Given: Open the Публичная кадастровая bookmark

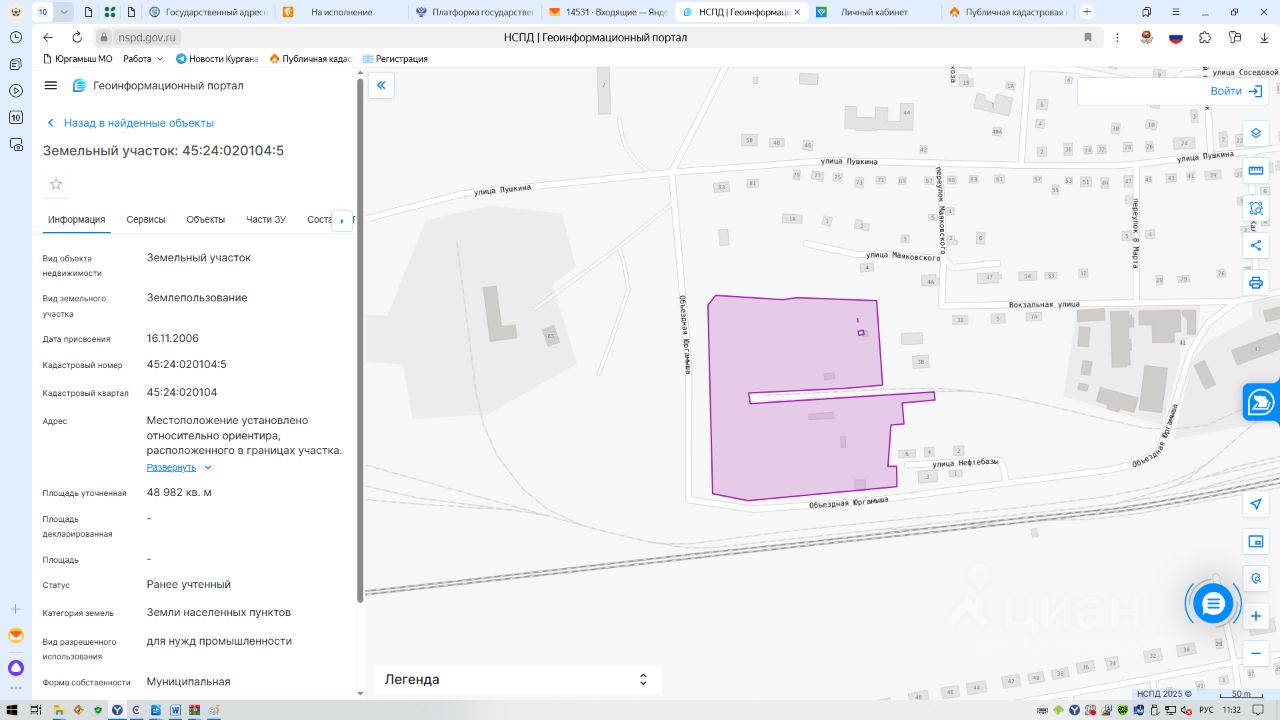Looking at the screenshot, I should point(311,59).
